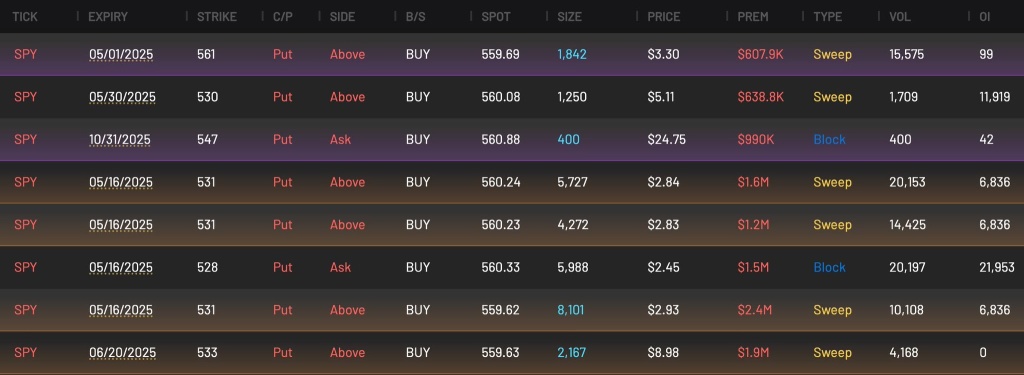Open the 10/31/2025 expiry date link

pyautogui.click(x=120, y=140)
